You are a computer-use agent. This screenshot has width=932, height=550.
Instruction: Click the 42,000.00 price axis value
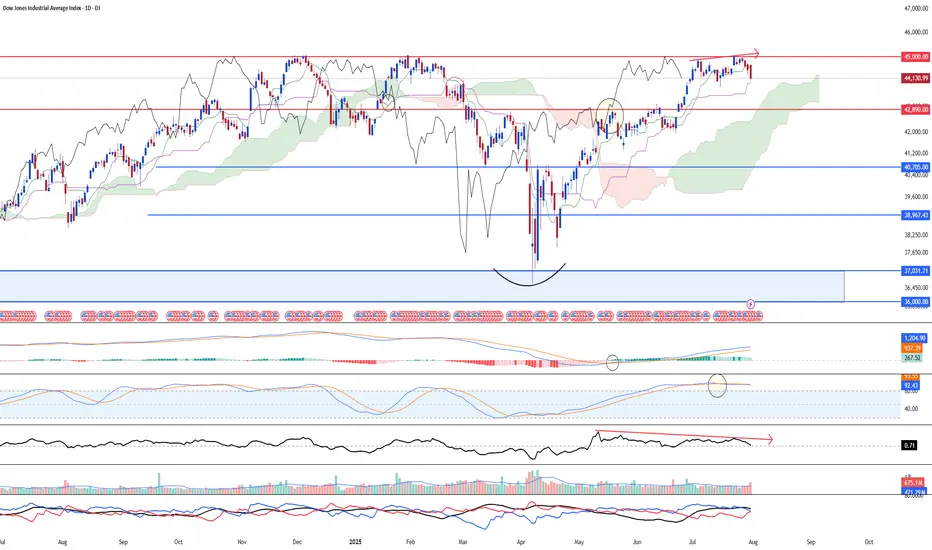(916, 131)
